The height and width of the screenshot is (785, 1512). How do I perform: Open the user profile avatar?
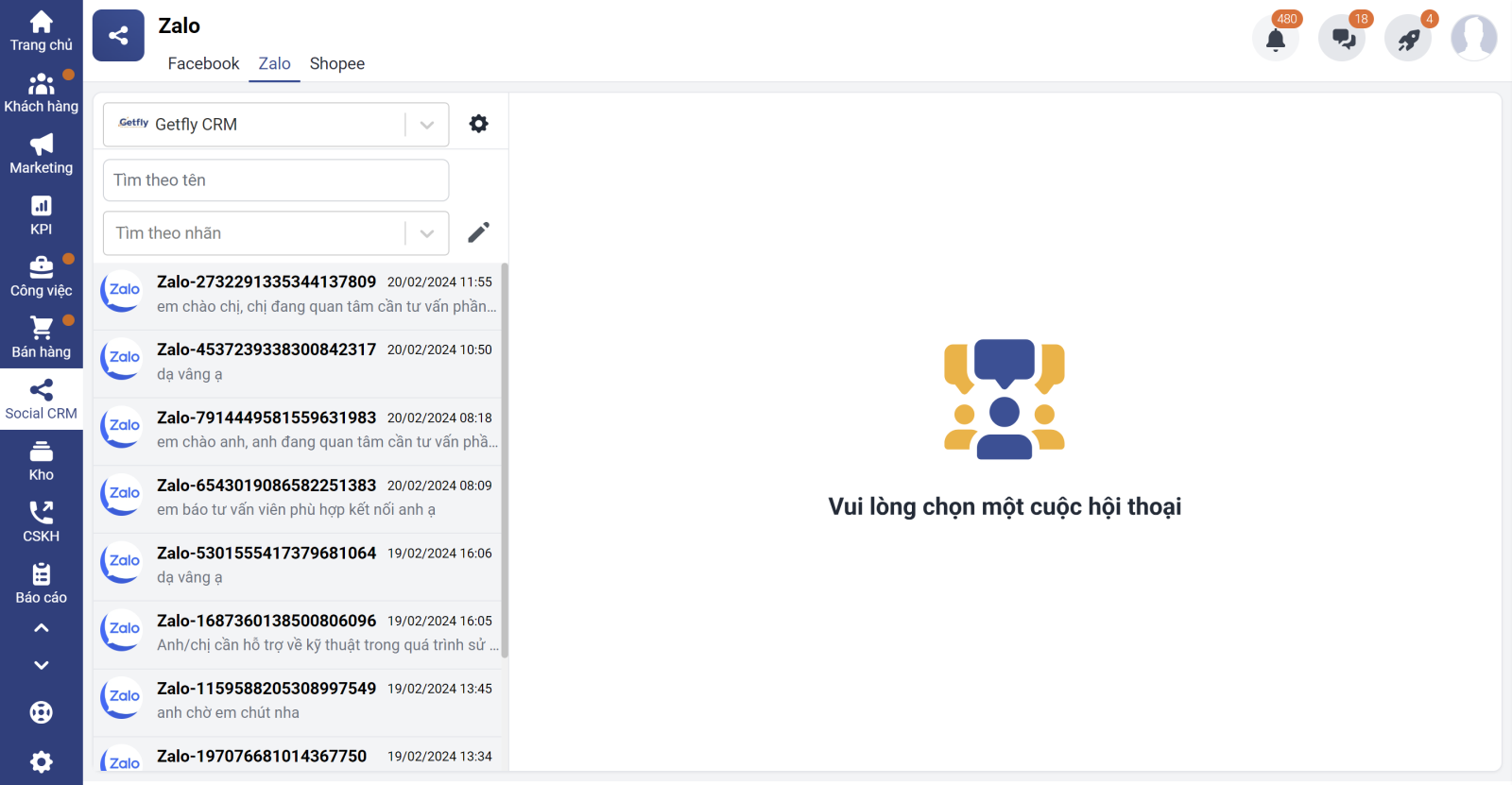pyautogui.click(x=1474, y=39)
